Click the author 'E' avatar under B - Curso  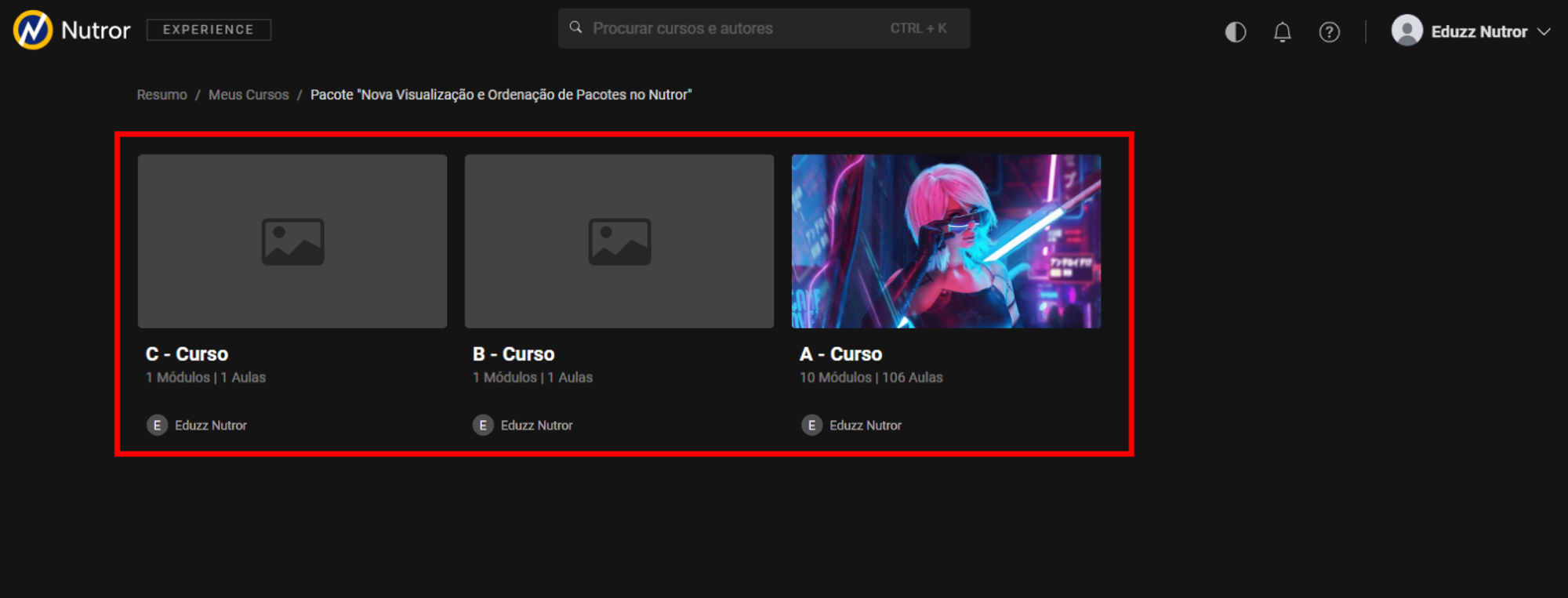coord(483,425)
